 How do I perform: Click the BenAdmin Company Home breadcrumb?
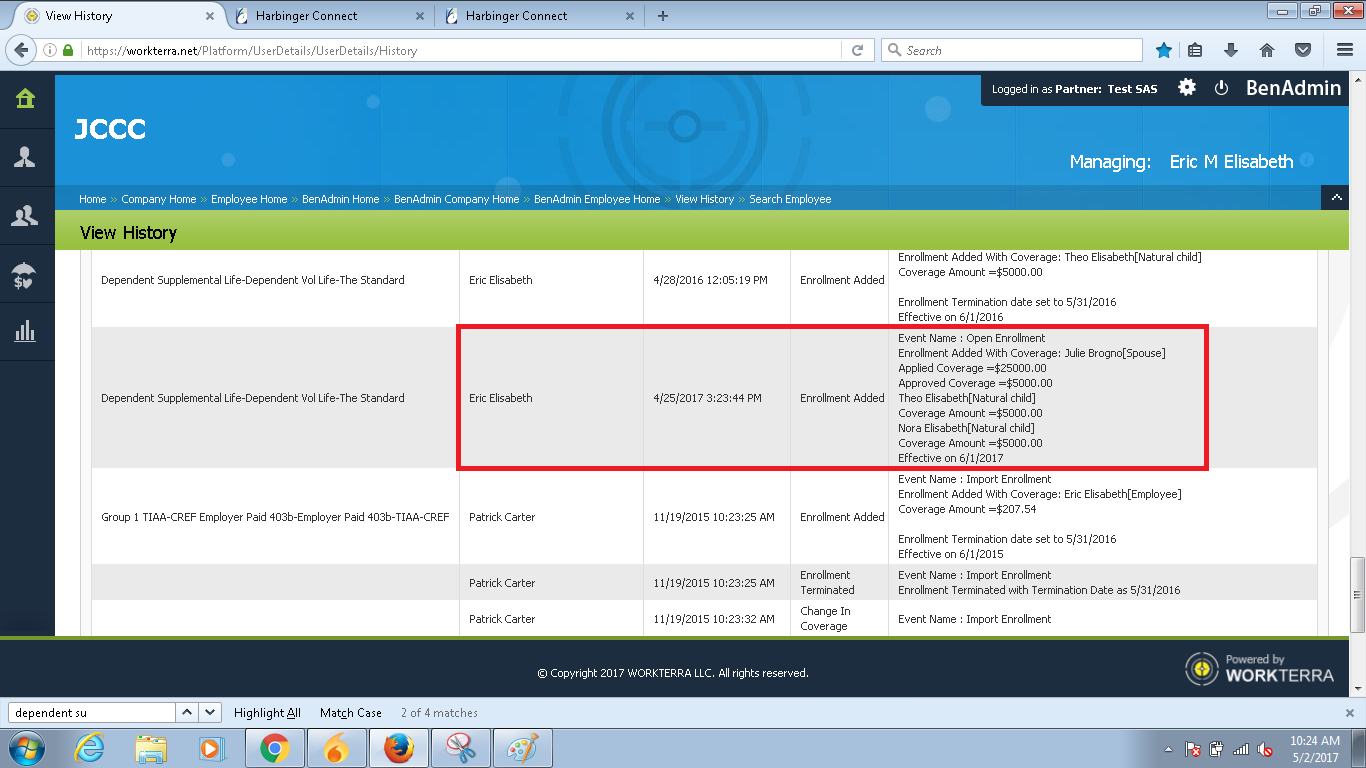[457, 199]
